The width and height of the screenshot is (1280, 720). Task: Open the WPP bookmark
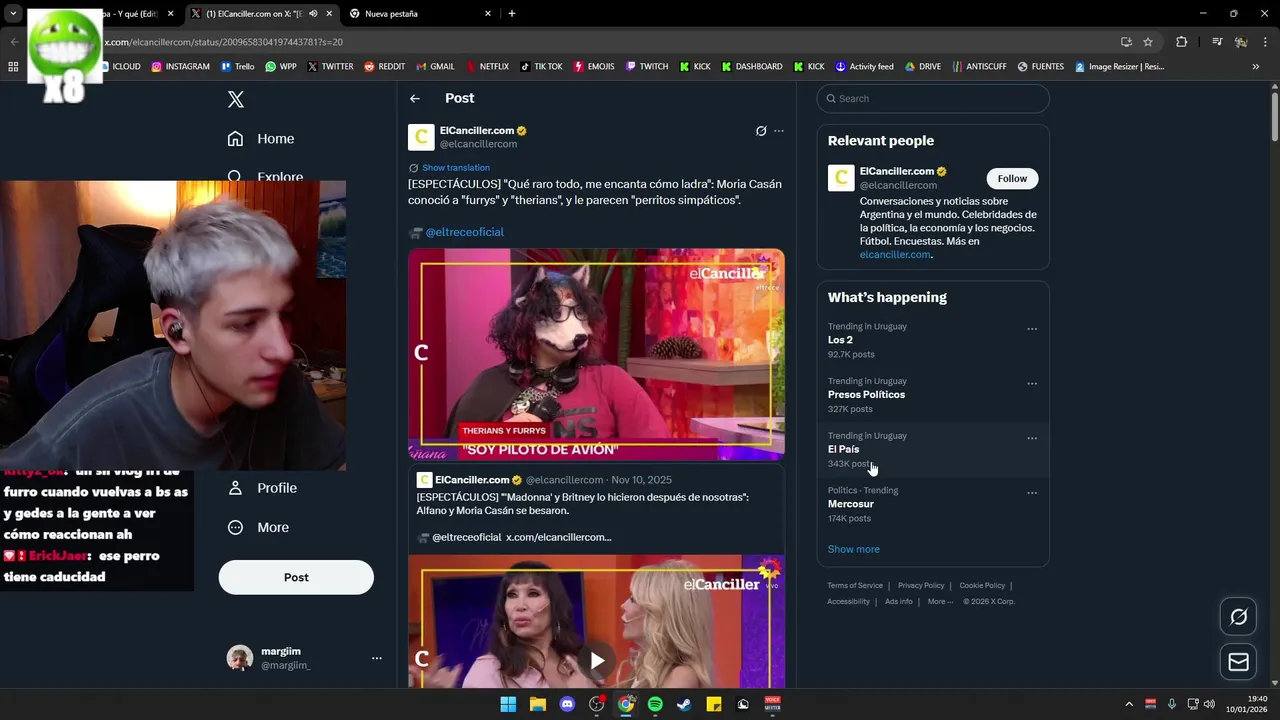coord(280,67)
